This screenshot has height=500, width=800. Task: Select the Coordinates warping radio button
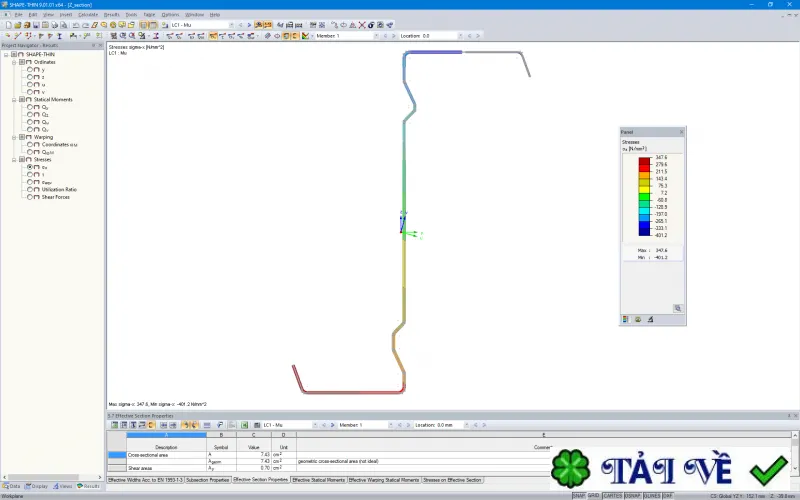(x=30, y=144)
